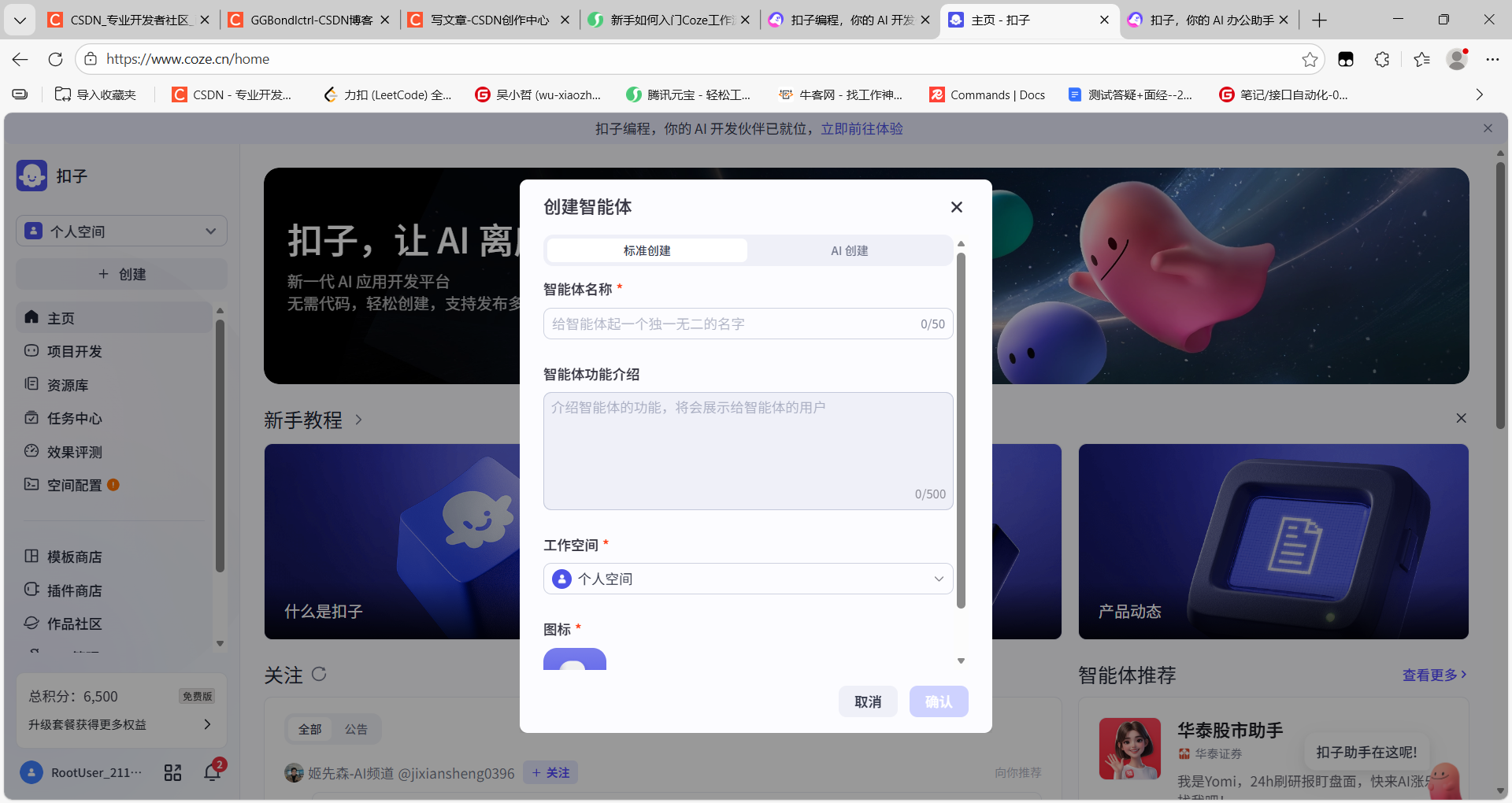Click the + 创建 button in sidebar
The height and width of the screenshot is (803, 1512).
(x=121, y=274)
